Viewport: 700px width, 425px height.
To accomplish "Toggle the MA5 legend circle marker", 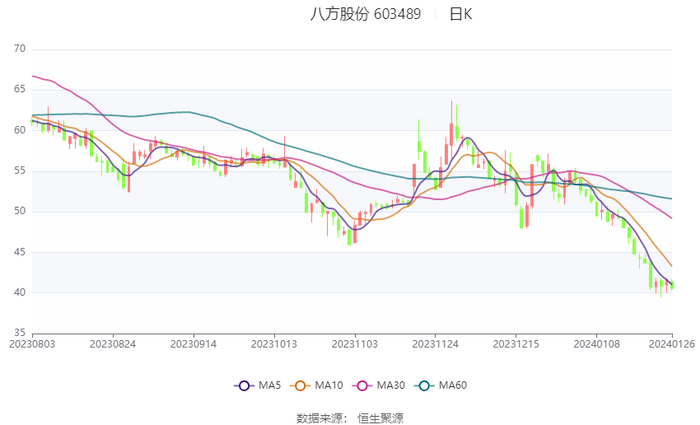I will pos(242,386).
